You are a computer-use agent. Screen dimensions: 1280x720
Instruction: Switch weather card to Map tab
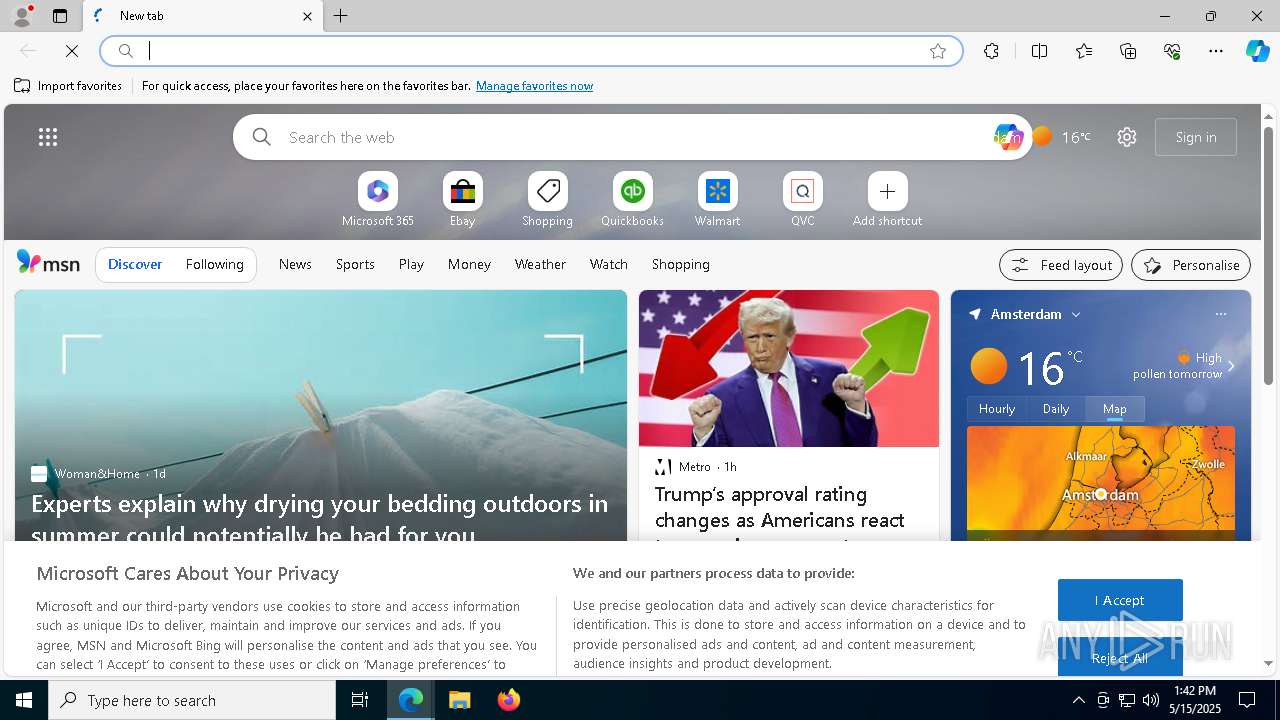coord(1114,408)
